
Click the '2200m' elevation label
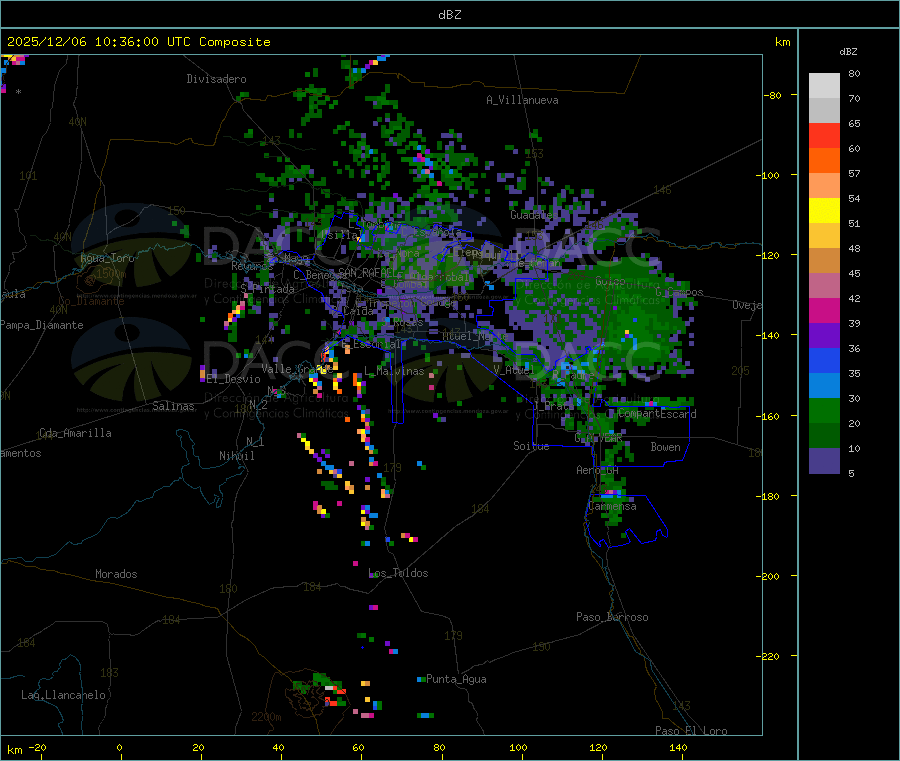(x=266, y=717)
